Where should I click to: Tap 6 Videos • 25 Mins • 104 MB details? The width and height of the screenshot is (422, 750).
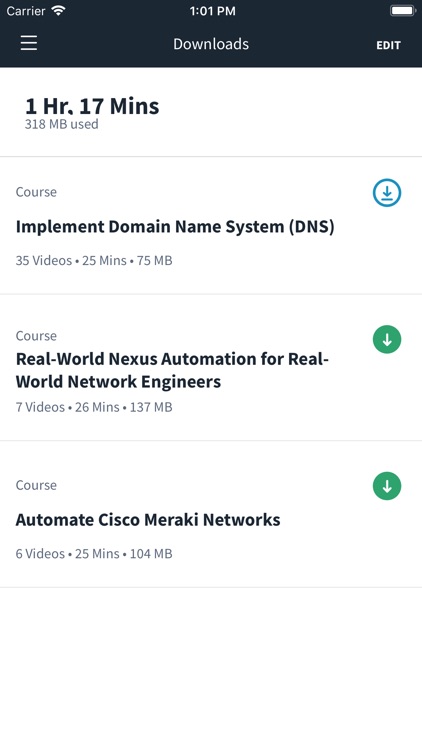94,553
